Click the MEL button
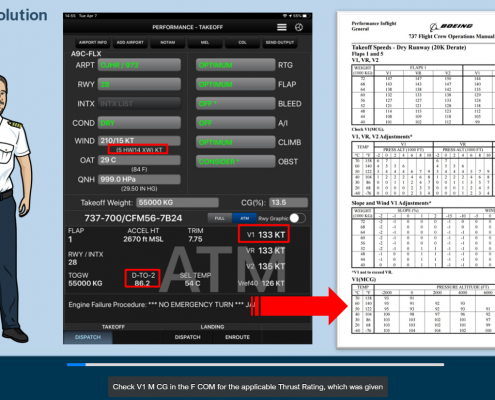Image resolution: width=495 pixels, height=400 pixels. (205, 43)
